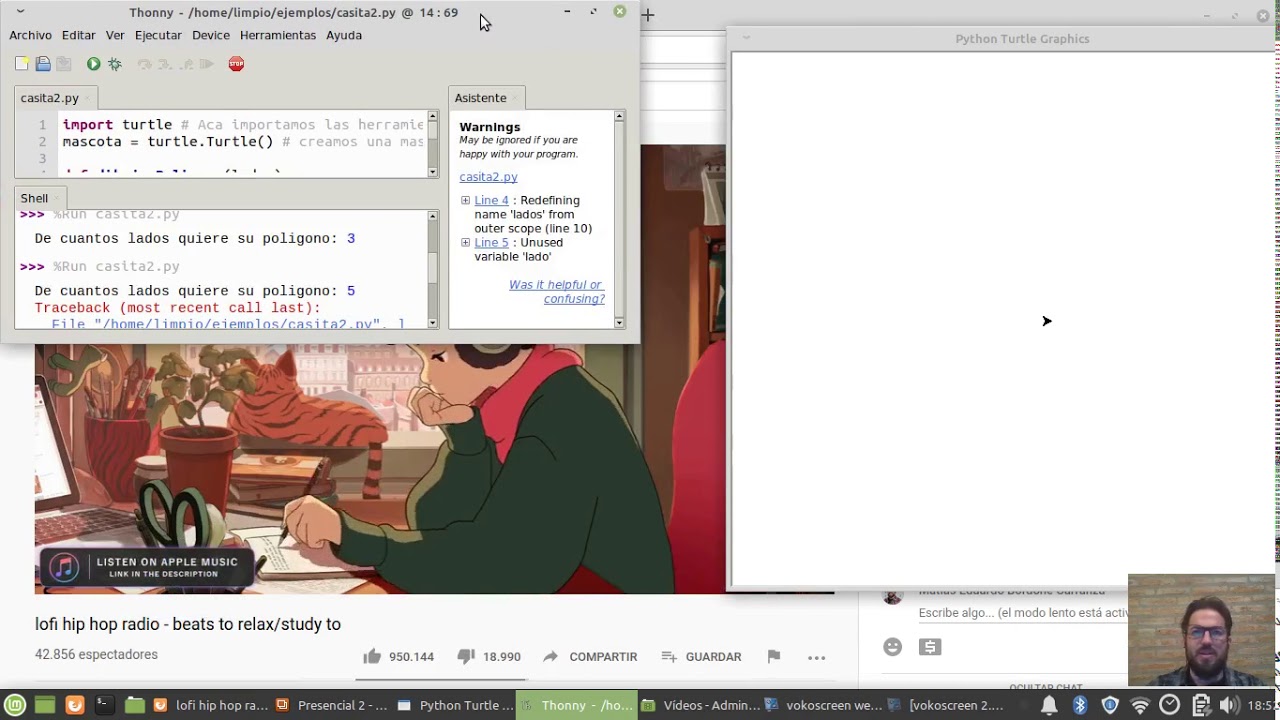
Task: Click editor vertical scrollbar up arrow
Action: click(432, 117)
